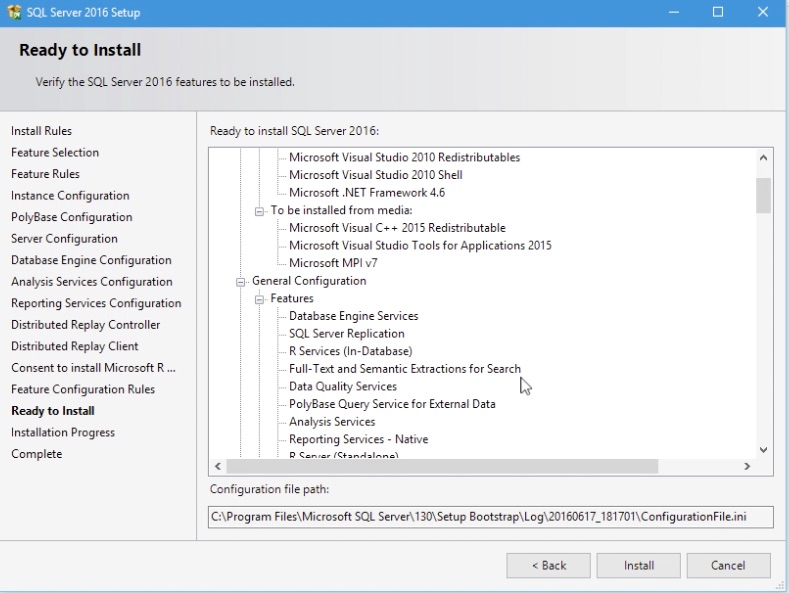The width and height of the screenshot is (789, 593).
Task: Cancel the SQL Server setup
Action: (728, 566)
